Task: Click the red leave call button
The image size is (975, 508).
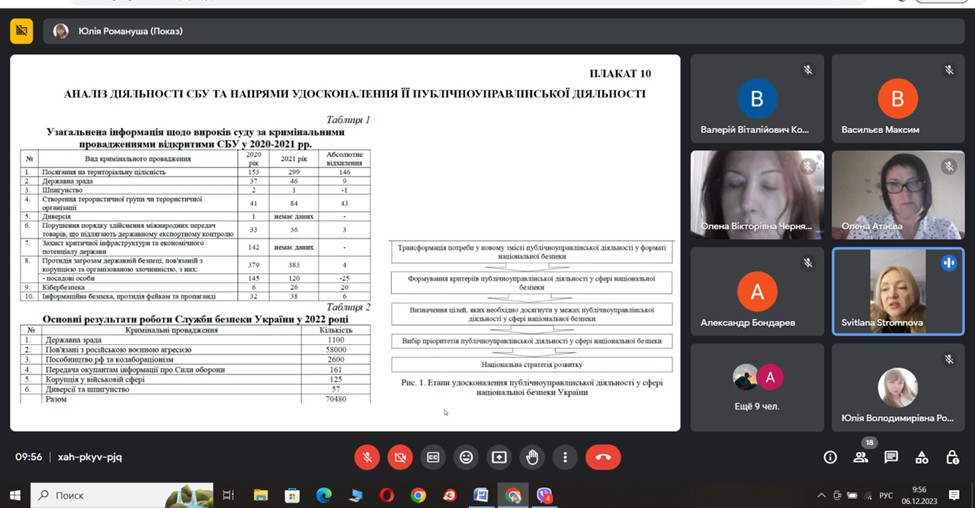Action: [603, 458]
